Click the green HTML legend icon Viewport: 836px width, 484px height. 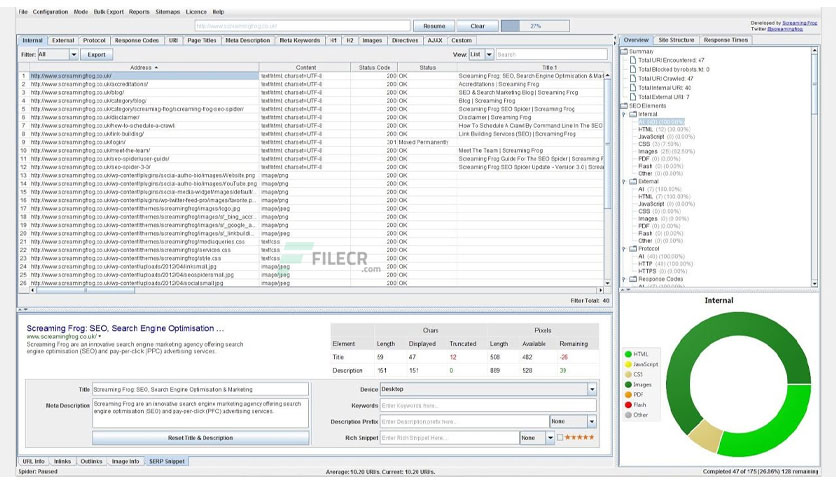coord(628,354)
